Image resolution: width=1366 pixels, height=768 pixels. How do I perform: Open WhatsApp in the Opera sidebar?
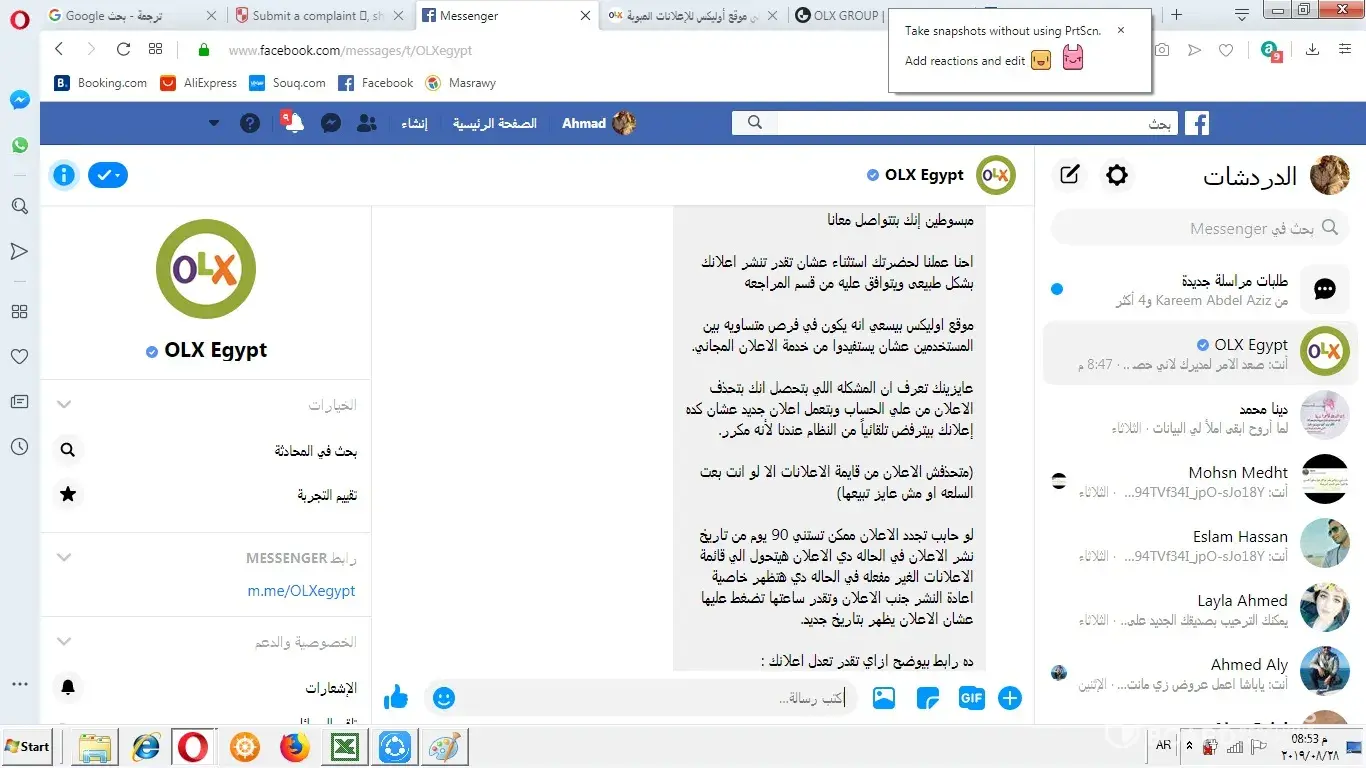coord(19,146)
